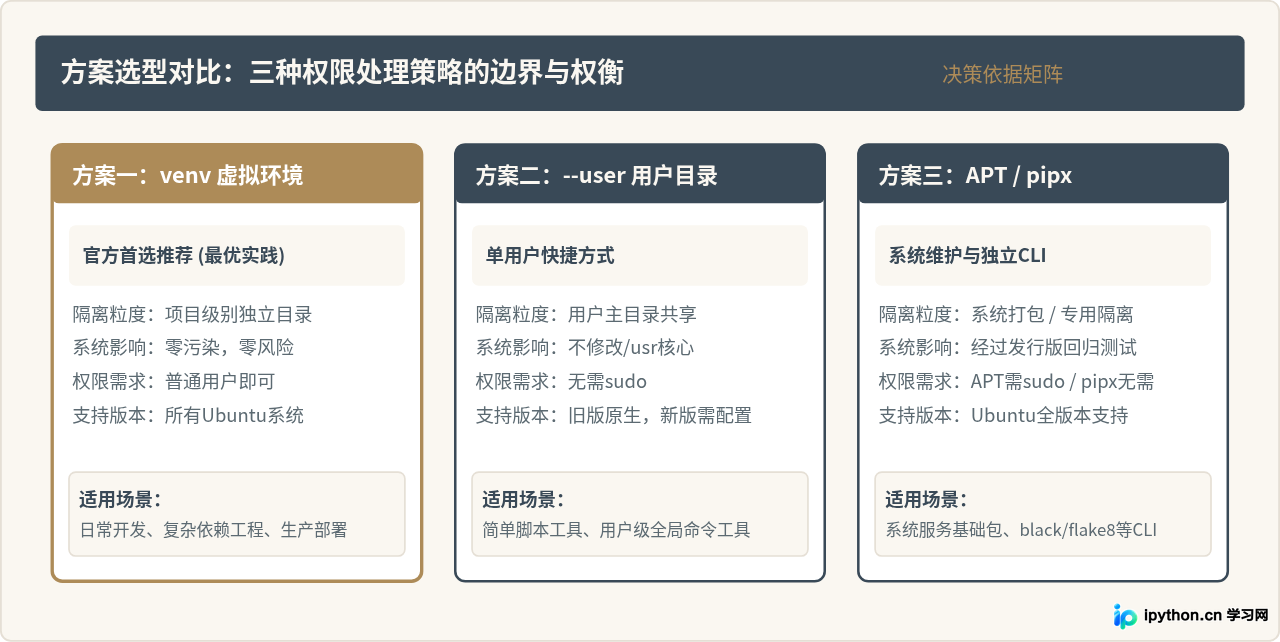Click 系统维护与独立CLI box
Image resolution: width=1280 pixels, height=642 pixels.
point(1043,256)
